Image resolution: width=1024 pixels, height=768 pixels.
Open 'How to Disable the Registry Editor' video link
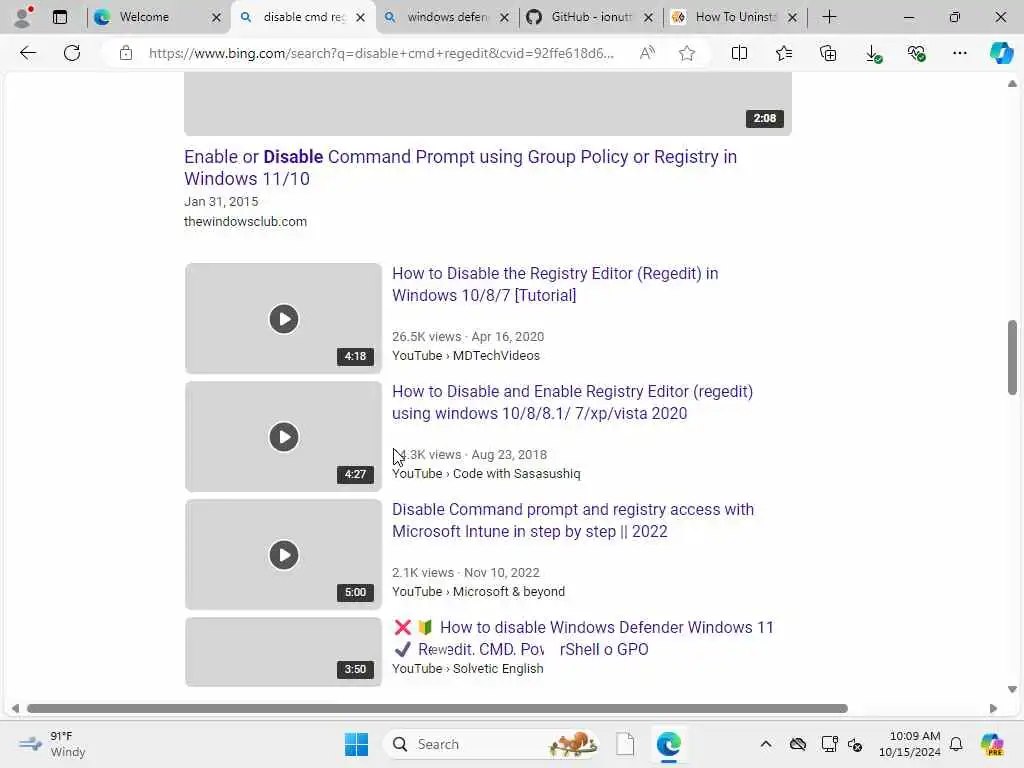point(555,284)
